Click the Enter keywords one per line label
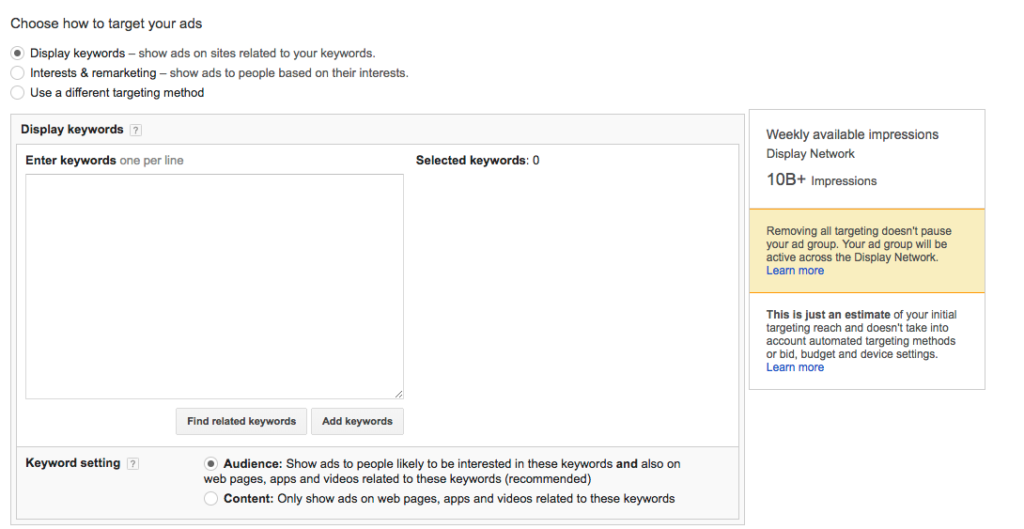This screenshot has height=529, width=1024. tap(104, 160)
